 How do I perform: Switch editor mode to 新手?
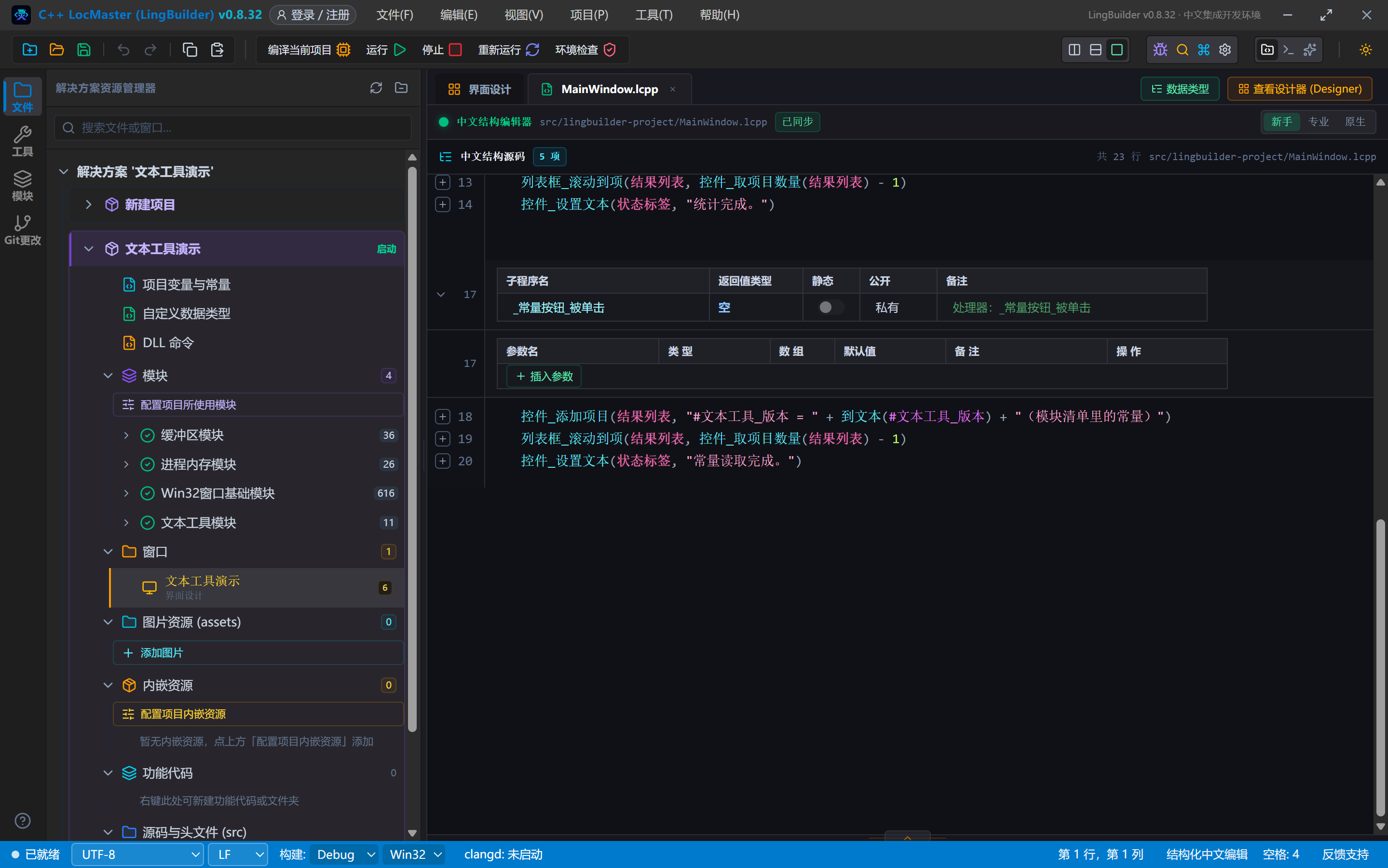(1281, 122)
